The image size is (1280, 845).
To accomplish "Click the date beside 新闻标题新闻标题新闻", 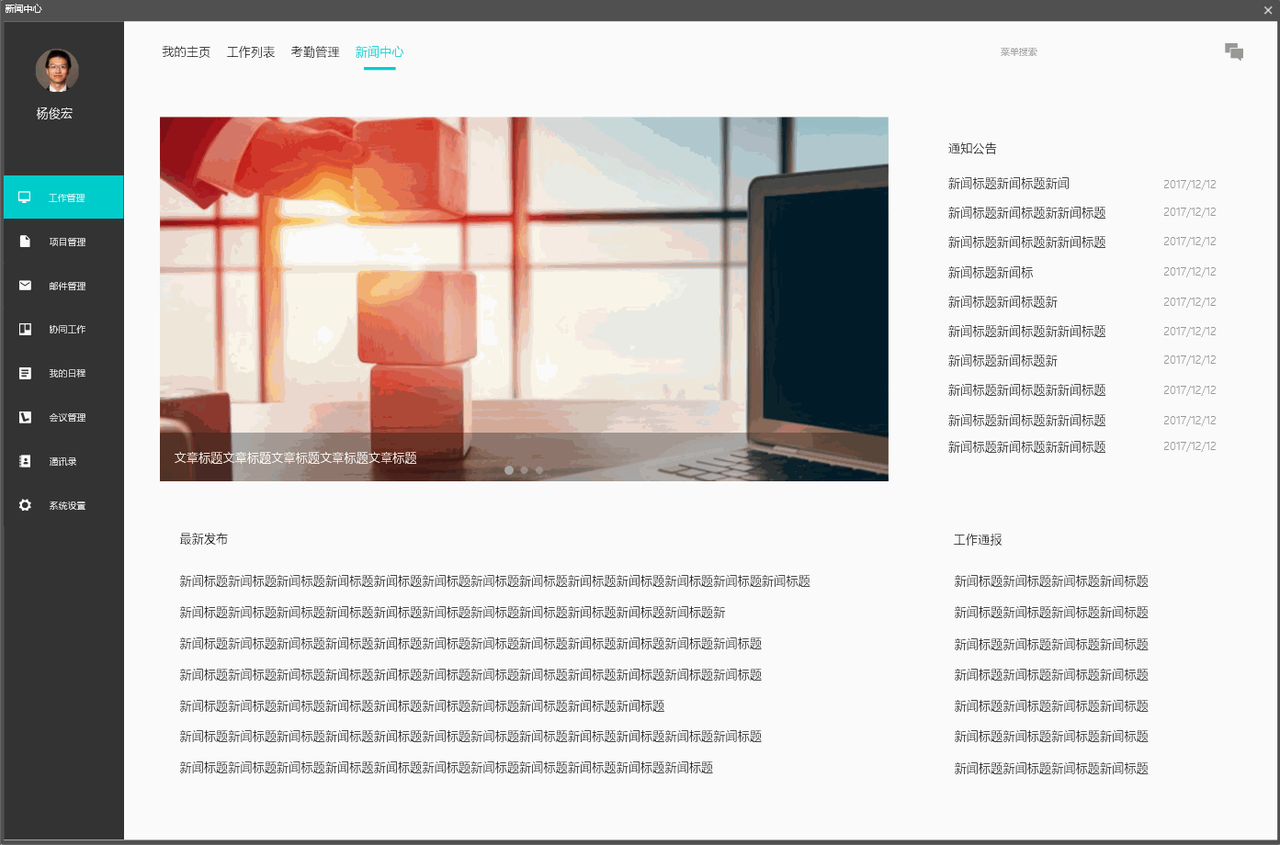I will 1190,184.
